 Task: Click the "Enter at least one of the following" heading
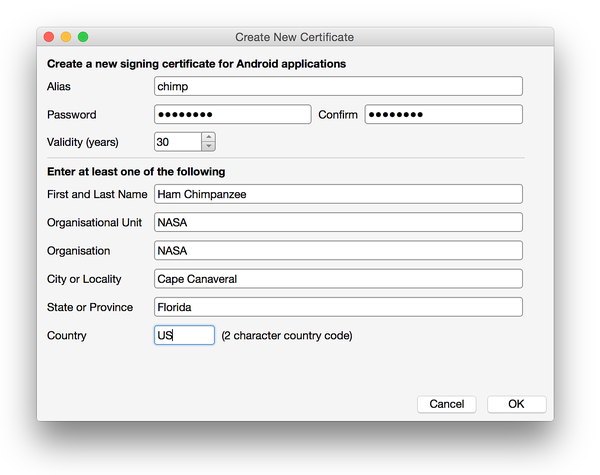click(x=136, y=171)
